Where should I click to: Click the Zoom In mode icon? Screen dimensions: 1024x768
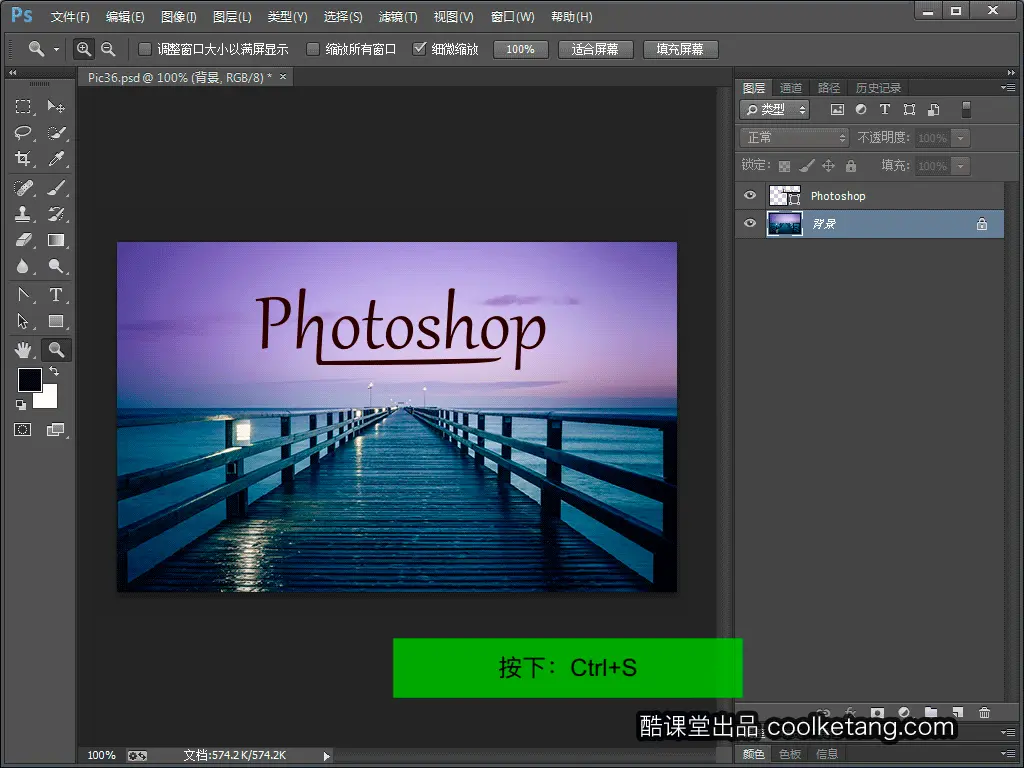[84, 49]
